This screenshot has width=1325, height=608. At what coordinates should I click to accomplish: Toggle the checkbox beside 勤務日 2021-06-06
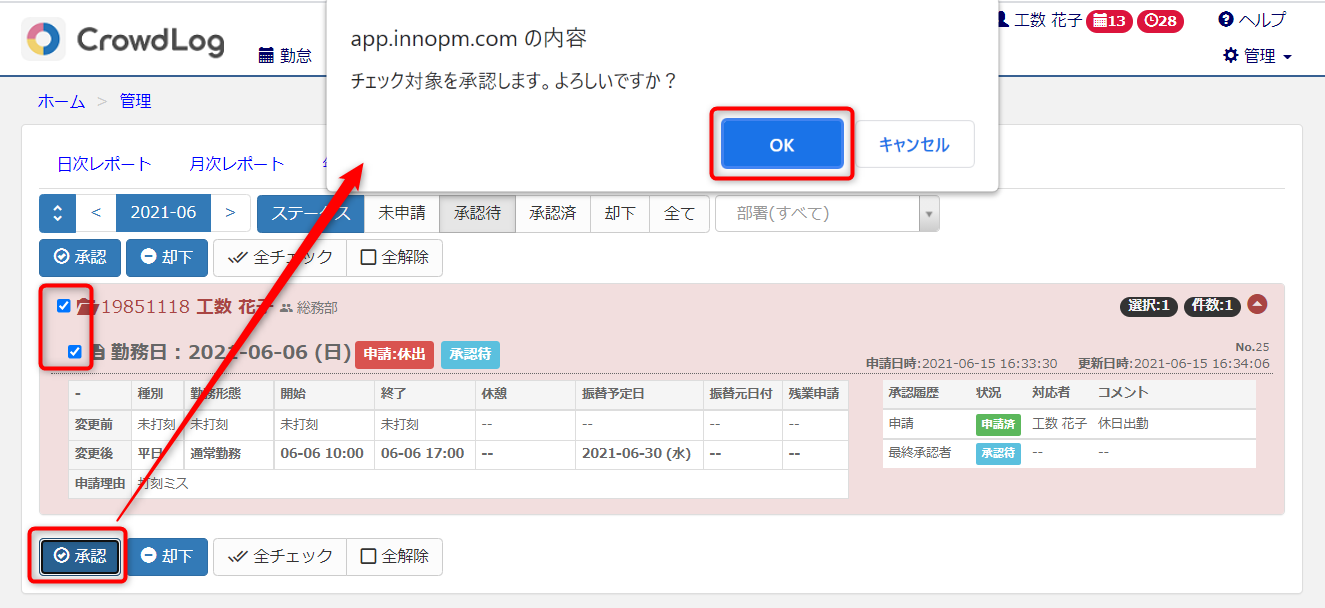pyautogui.click(x=75, y=352)
